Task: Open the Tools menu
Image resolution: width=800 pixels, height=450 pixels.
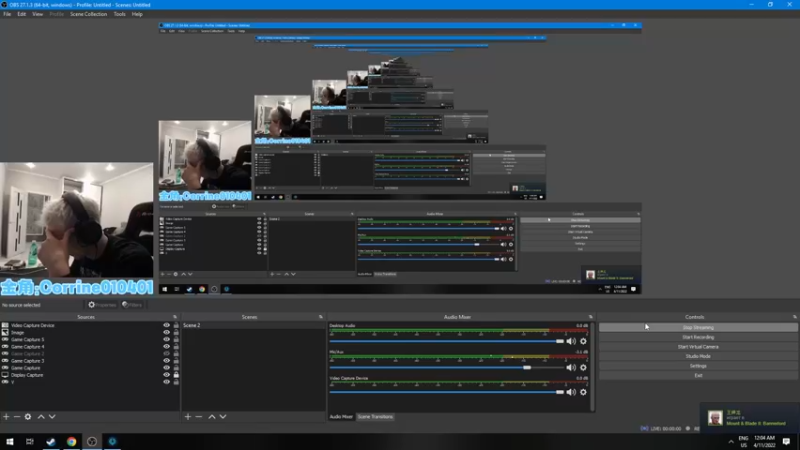Action: tap(119, 14)
